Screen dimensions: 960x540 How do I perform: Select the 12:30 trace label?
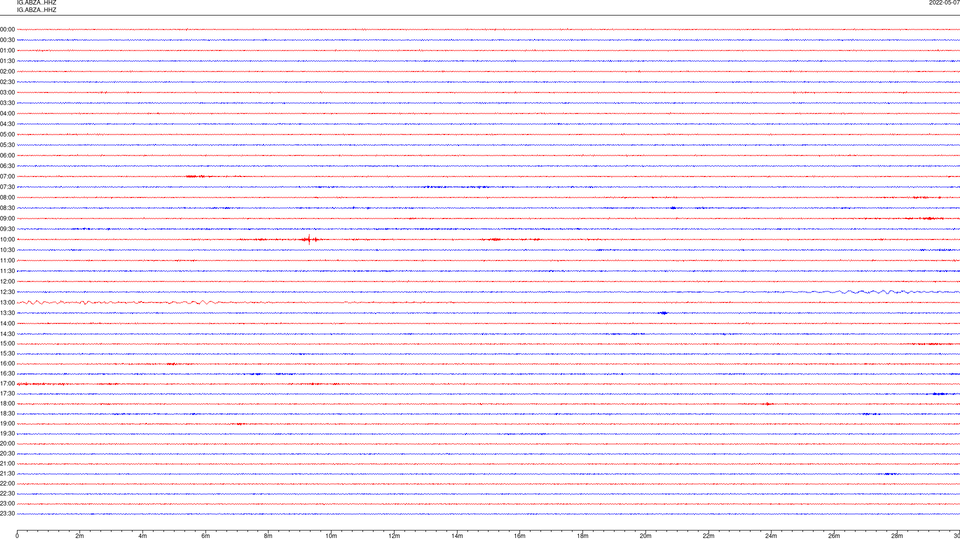(7, 292)
